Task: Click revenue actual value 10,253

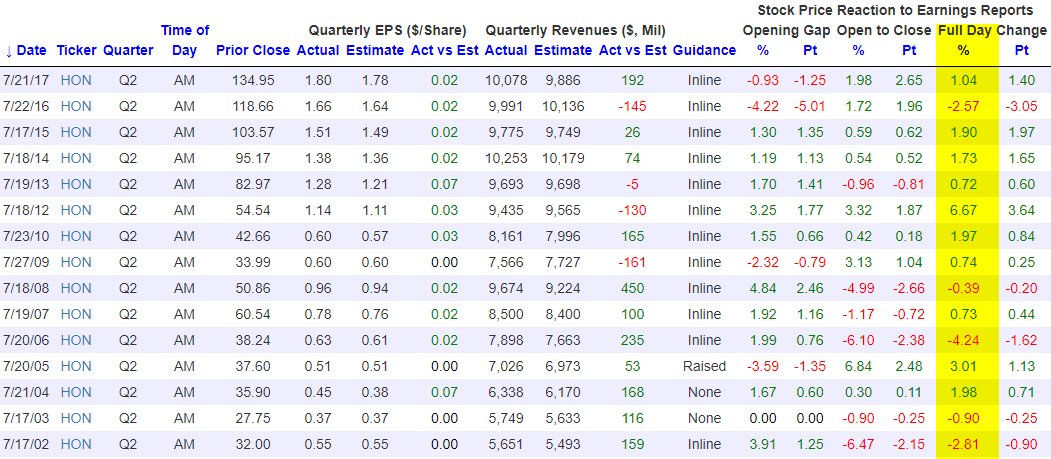Action: 505,158
